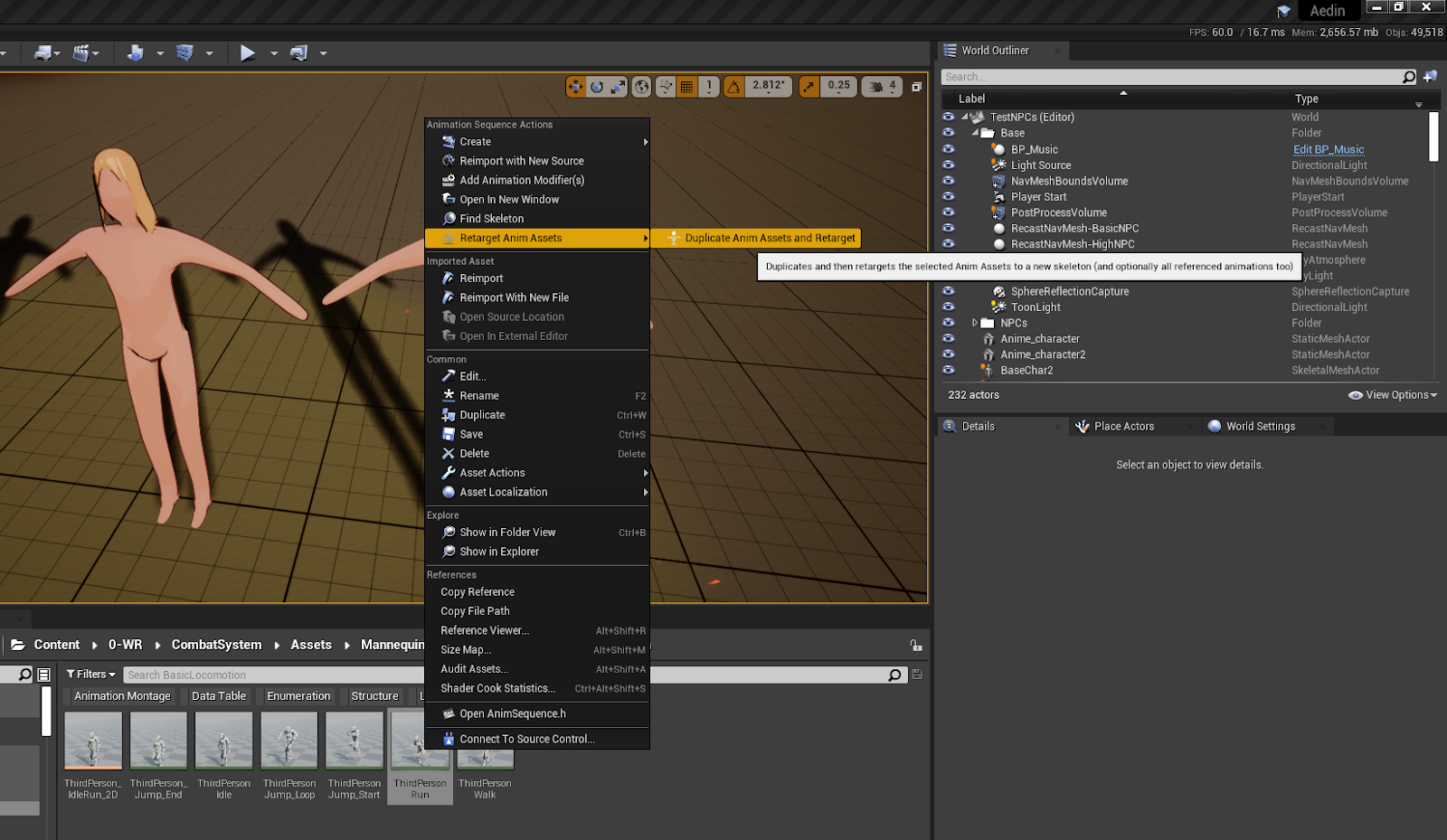Open the View Options dropdown in Outliner
1447x840 pixels.
point(1393,395)
